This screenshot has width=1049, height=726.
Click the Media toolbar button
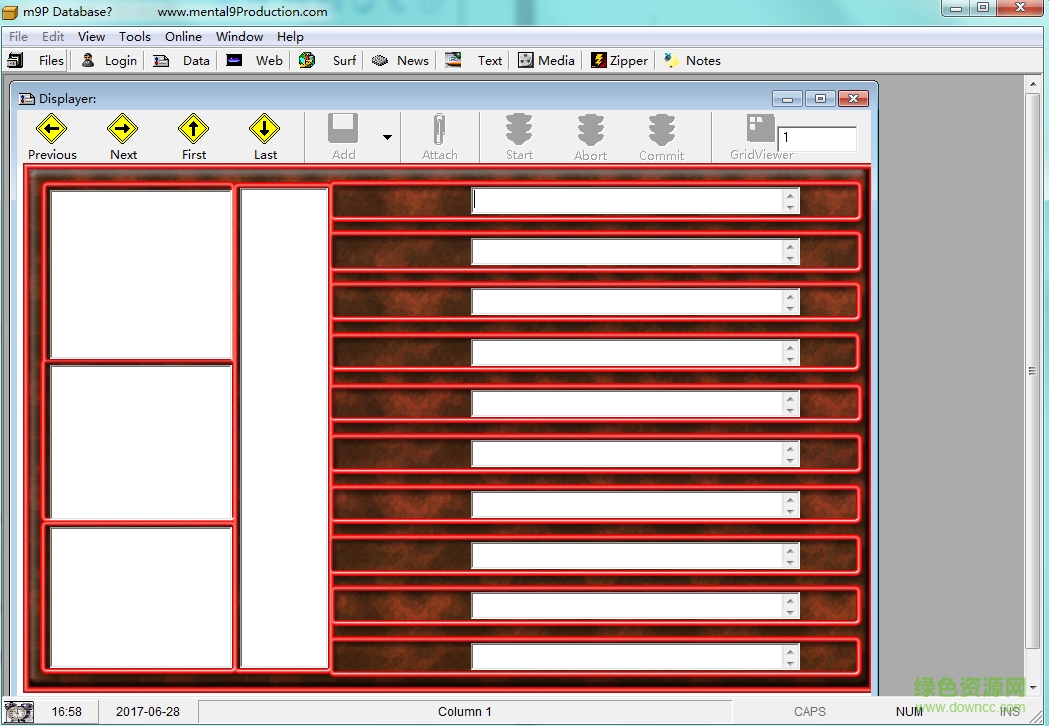click(x=546, y=60)
